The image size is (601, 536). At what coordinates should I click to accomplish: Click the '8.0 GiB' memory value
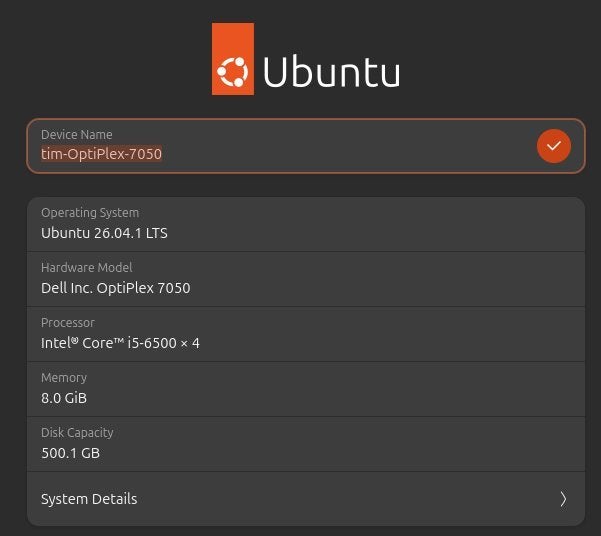[x=64, y=398]
